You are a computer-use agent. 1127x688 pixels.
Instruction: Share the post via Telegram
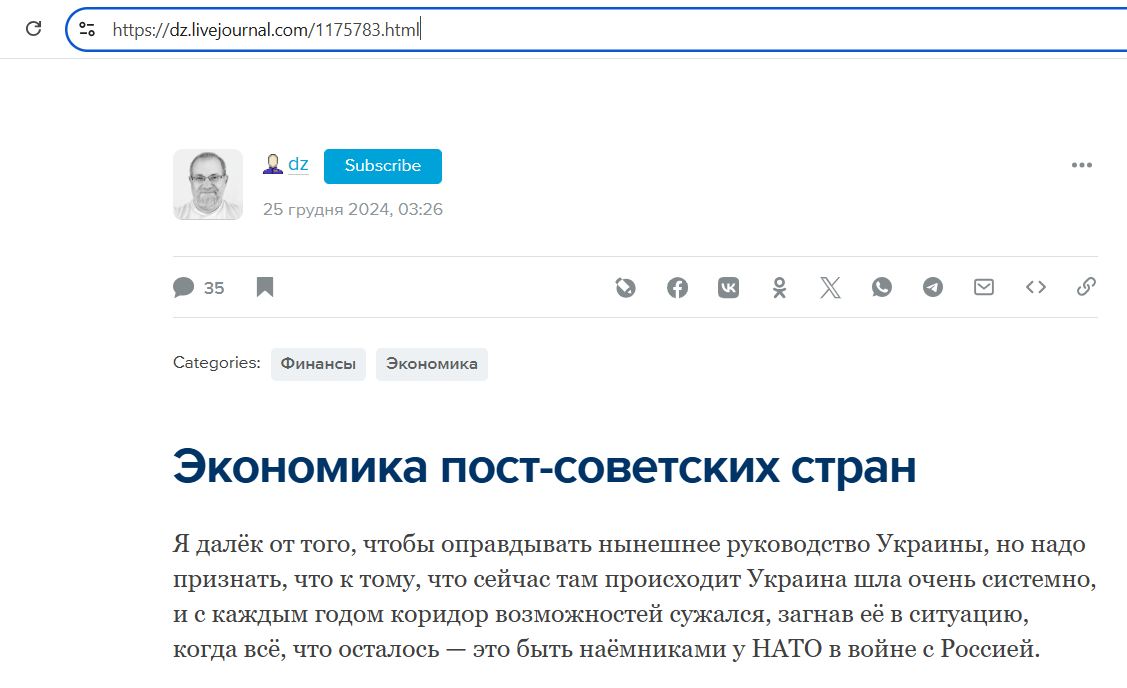[932, 288]
